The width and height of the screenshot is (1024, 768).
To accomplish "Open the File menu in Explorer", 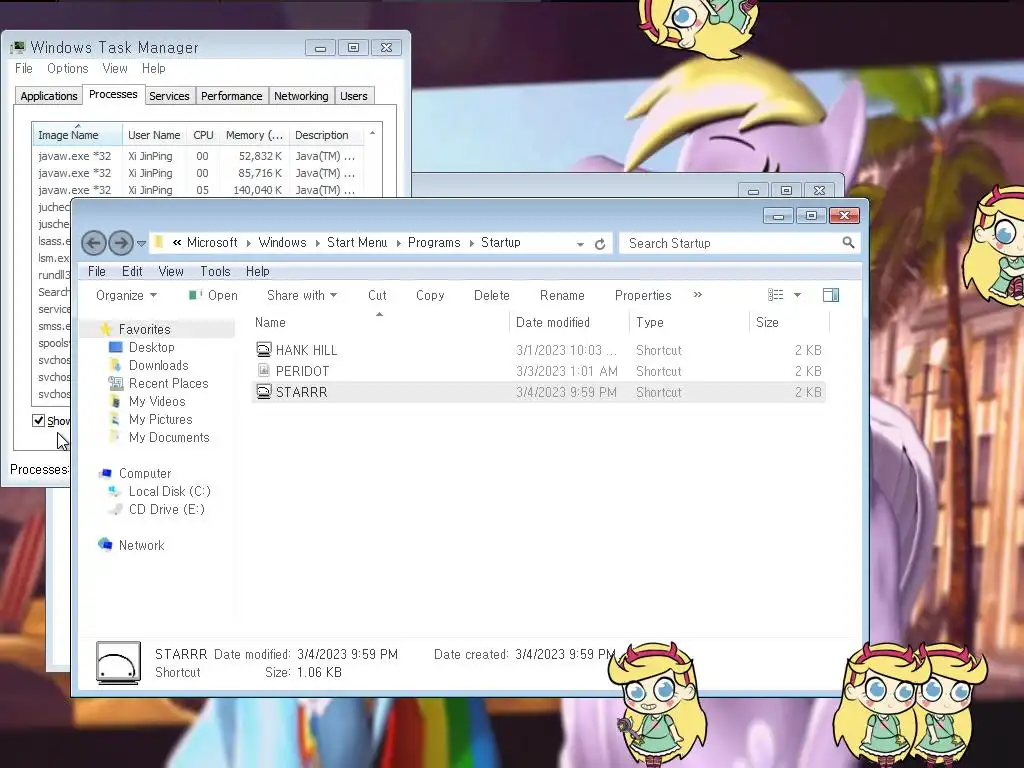I will (97, 271).
